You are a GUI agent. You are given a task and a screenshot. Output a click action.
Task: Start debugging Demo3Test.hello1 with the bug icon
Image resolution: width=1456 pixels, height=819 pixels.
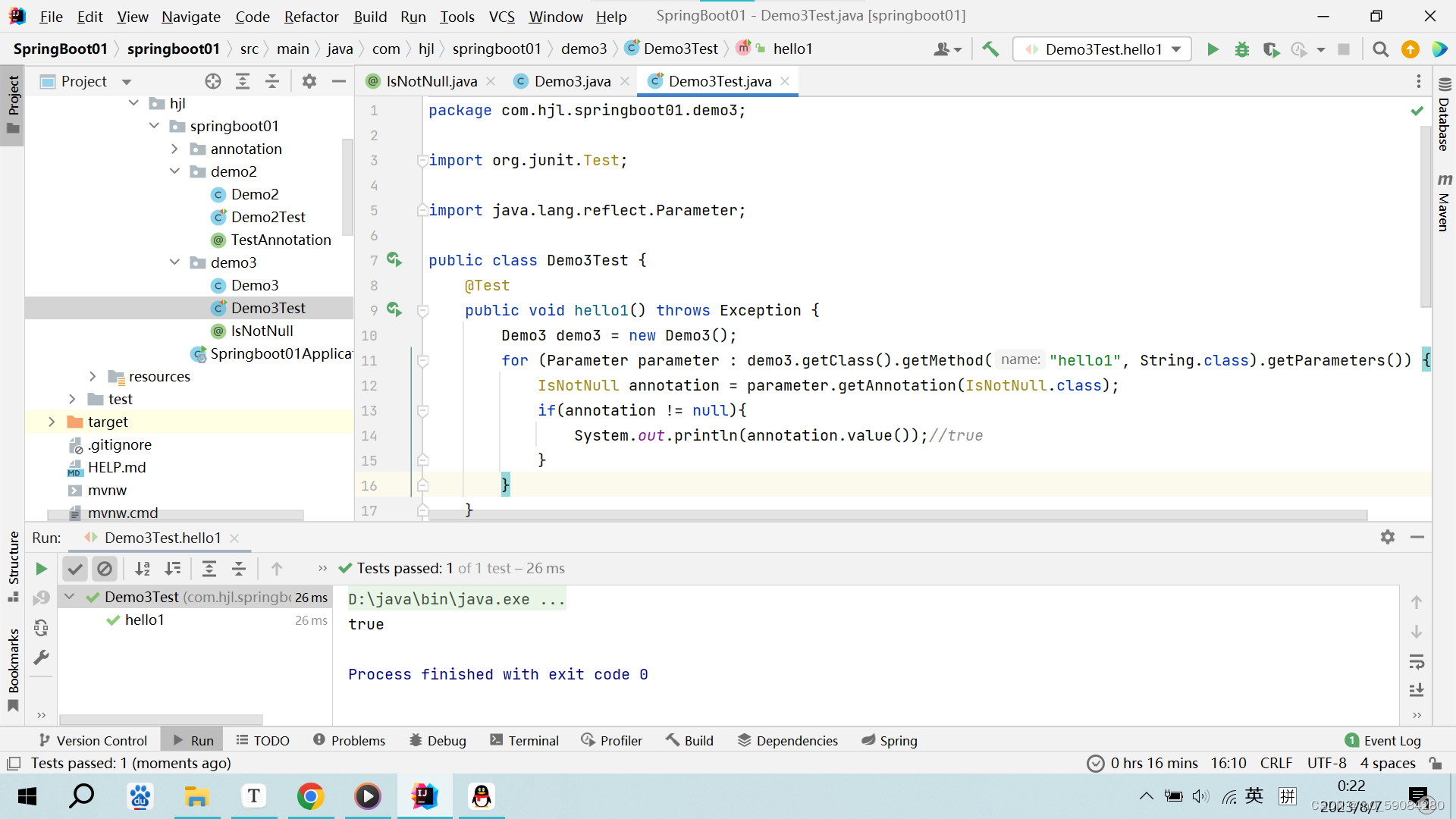coord(1241,49)
